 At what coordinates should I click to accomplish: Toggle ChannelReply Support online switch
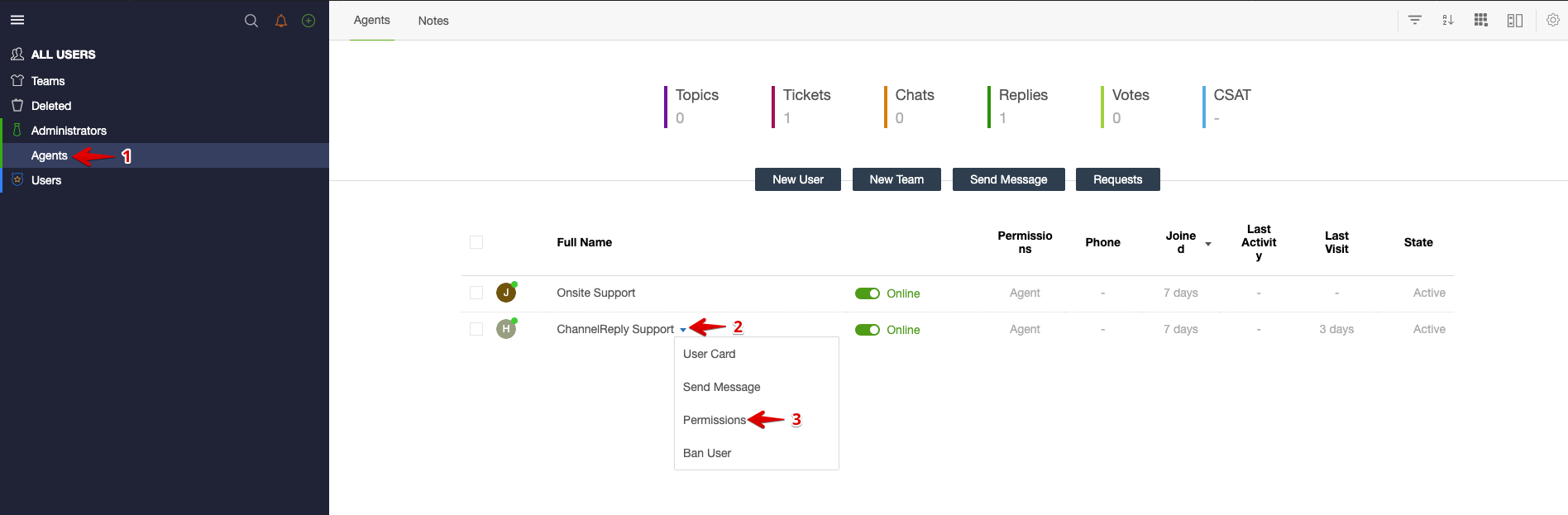coord(868,330)
